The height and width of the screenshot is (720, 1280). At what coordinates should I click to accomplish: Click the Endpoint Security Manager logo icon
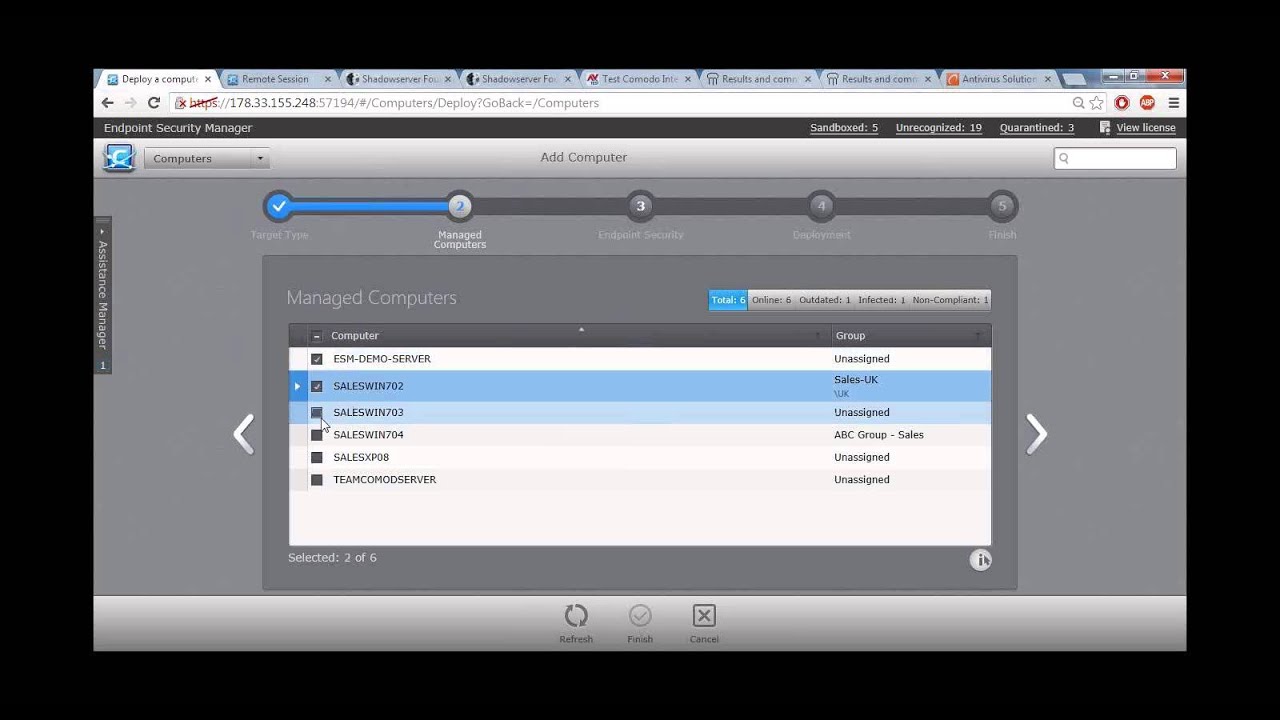pos(119,158)
